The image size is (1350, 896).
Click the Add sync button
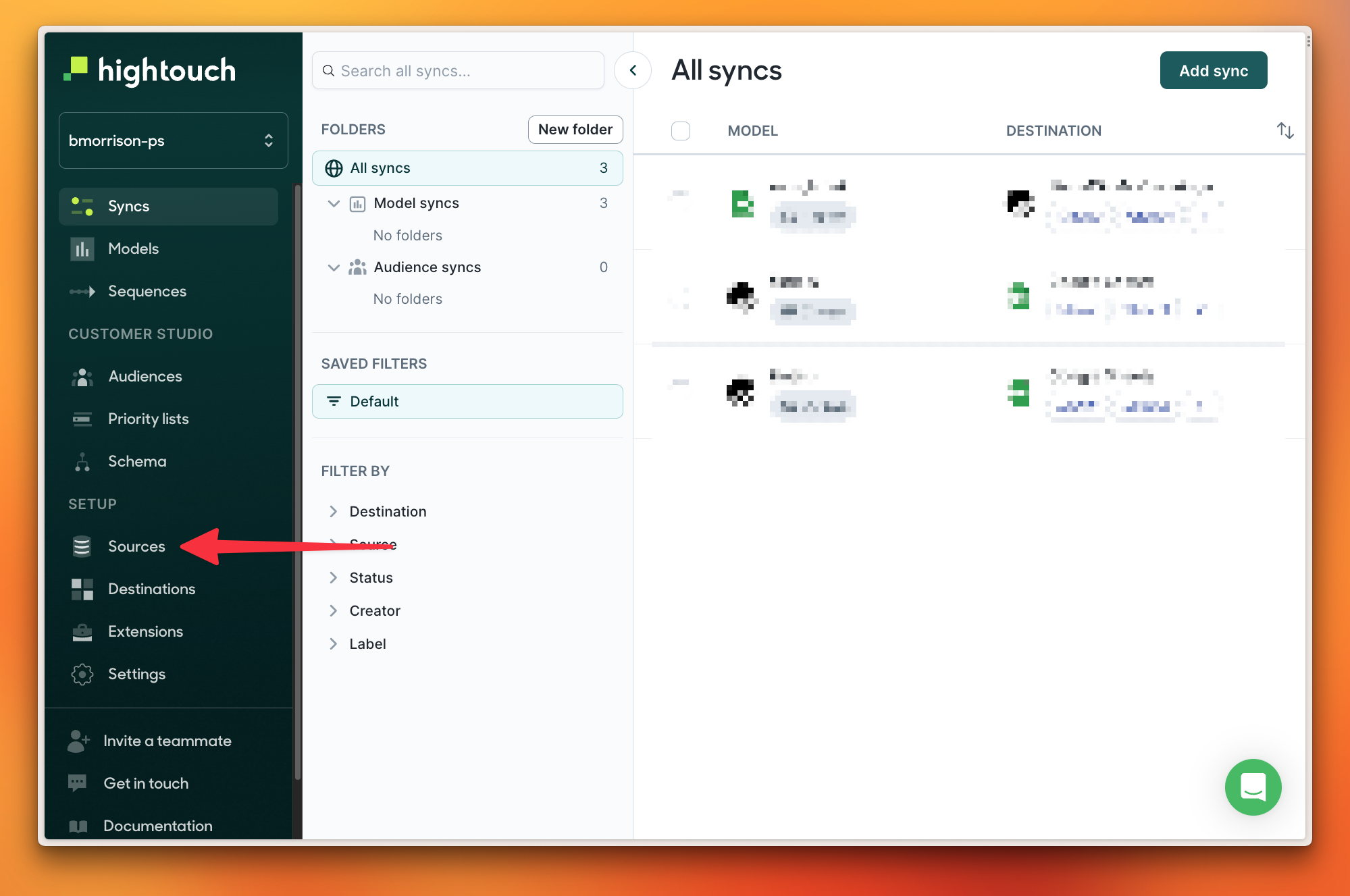tap(1213, 70)
